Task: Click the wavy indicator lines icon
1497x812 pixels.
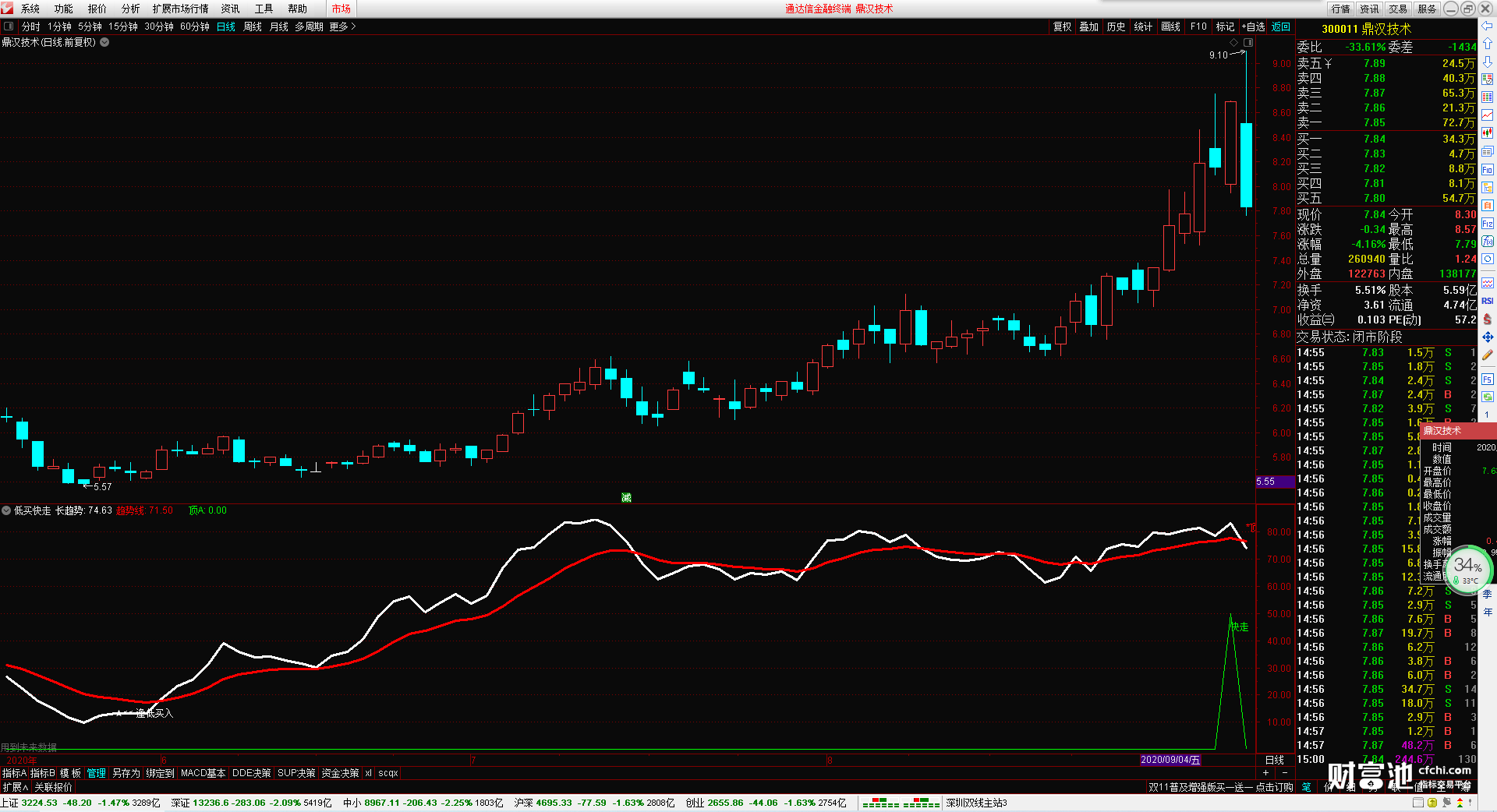Action: 1488,283
